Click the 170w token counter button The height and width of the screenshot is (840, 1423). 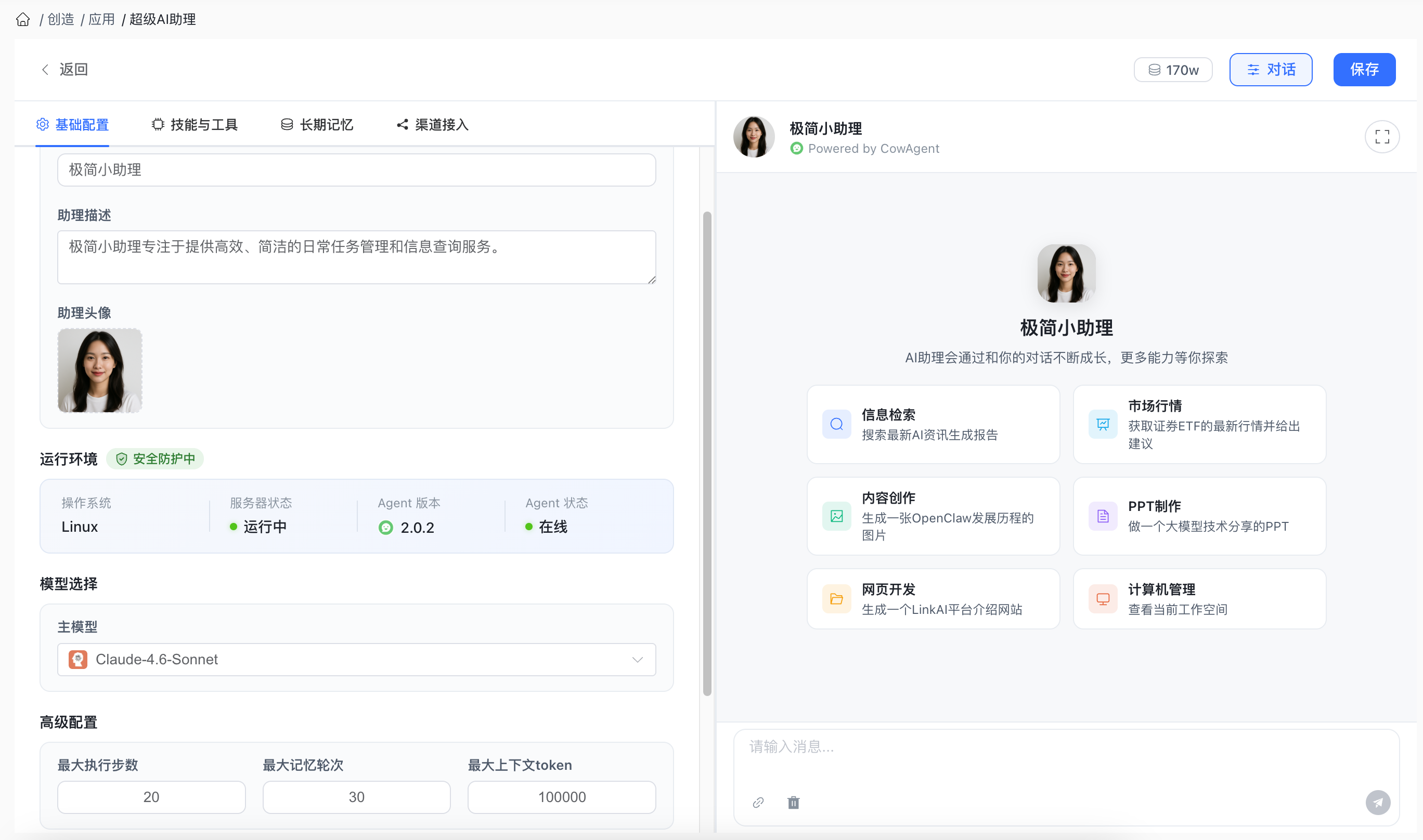[x=1173, y=69]
